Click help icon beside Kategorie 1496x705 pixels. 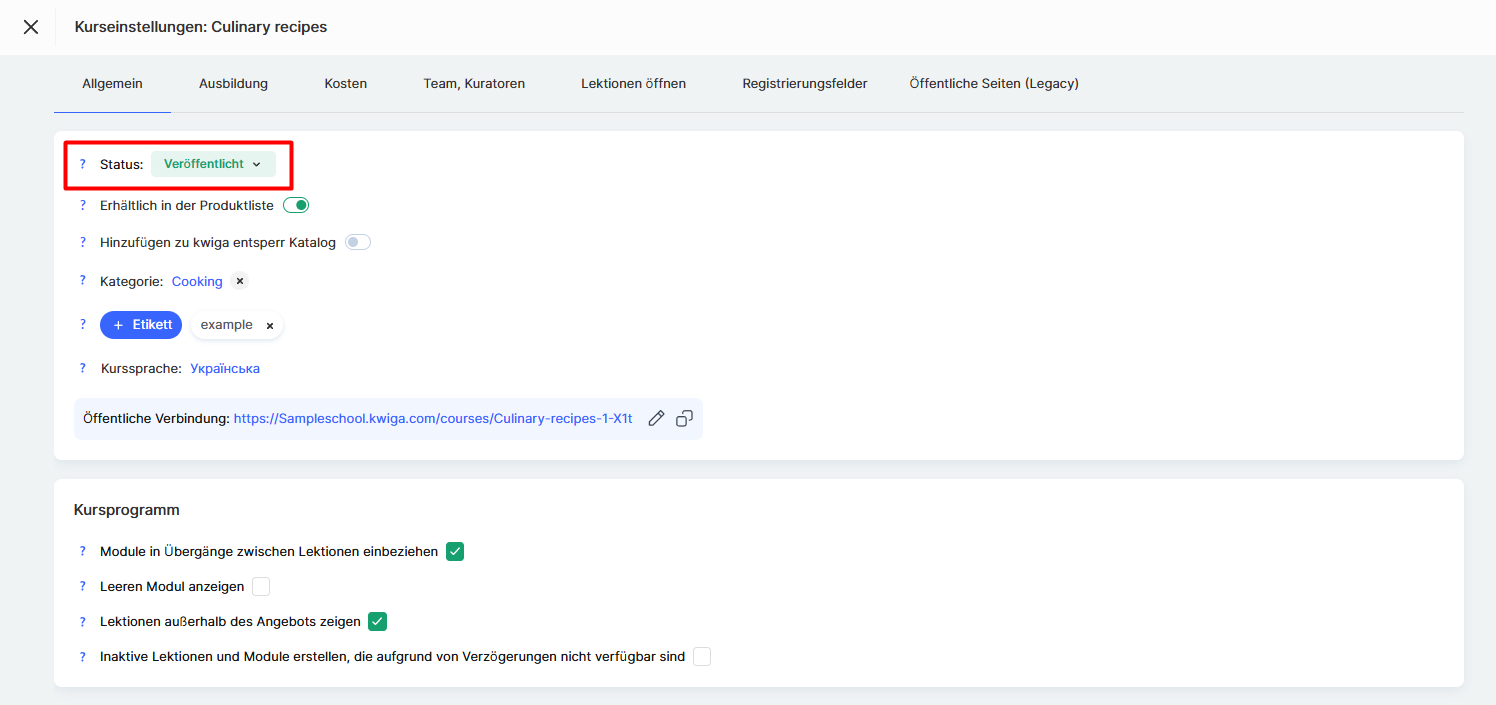[83, 282]
